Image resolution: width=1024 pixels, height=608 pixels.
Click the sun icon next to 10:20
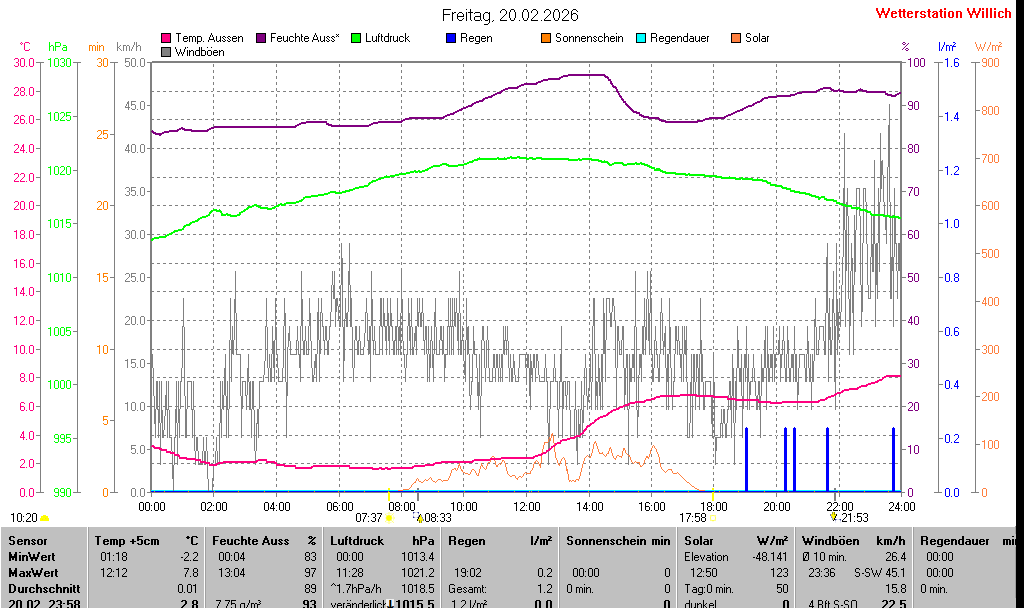point(45,518)
